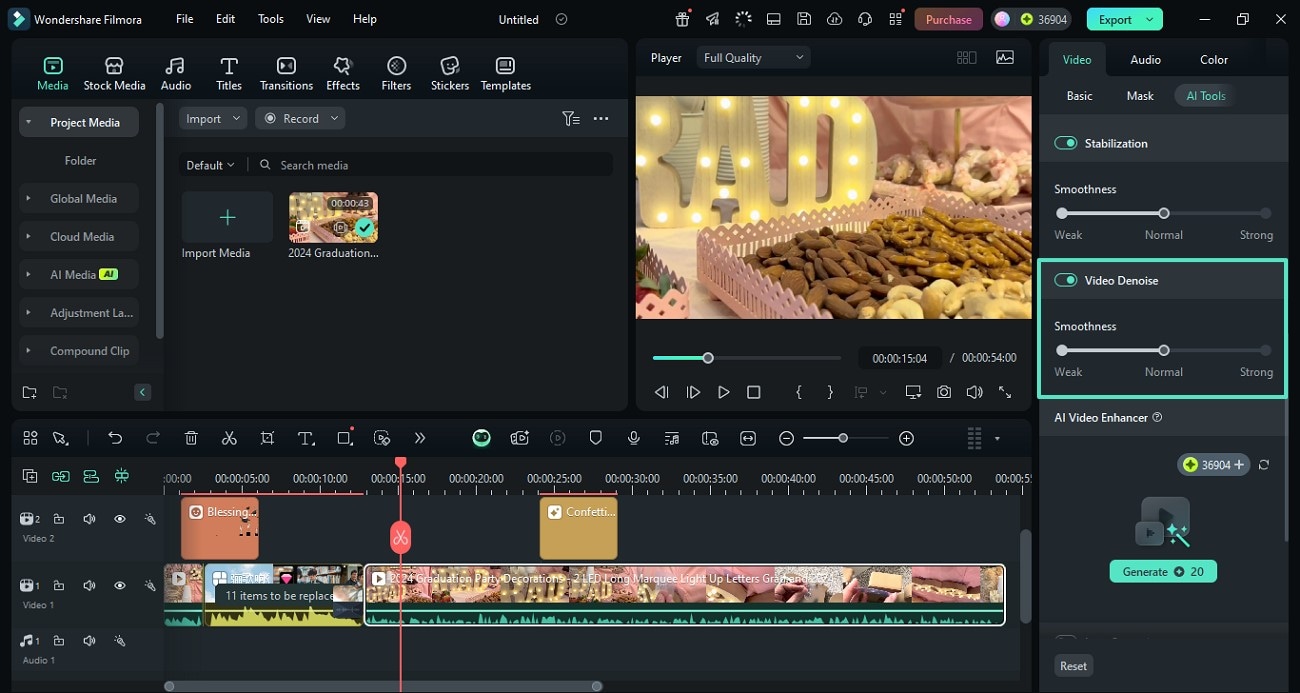The image size is (1300, 693).
Task: Lock the Audio 1 track
Action: click(x=59, y=640)
